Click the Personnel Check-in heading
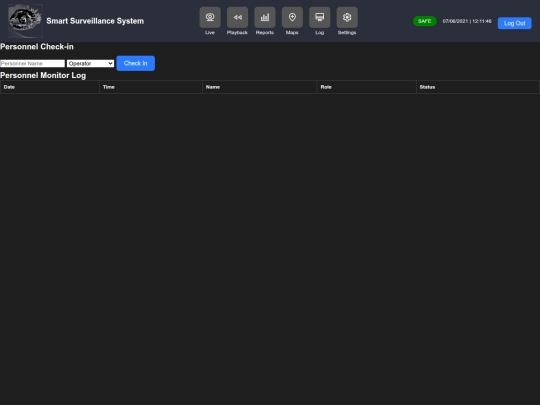The height and width of the screenshot is (405, 540). 37,47
